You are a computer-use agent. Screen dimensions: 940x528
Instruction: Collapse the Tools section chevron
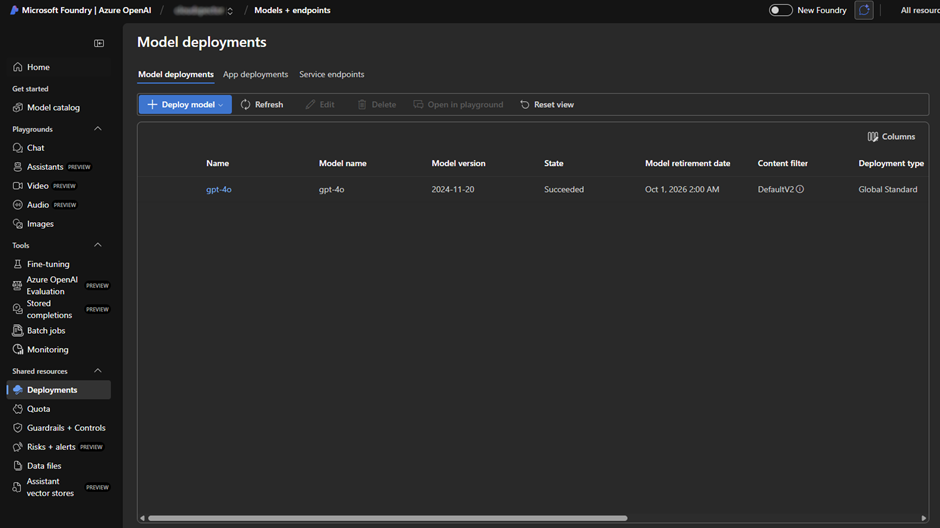tap(98, 245)
